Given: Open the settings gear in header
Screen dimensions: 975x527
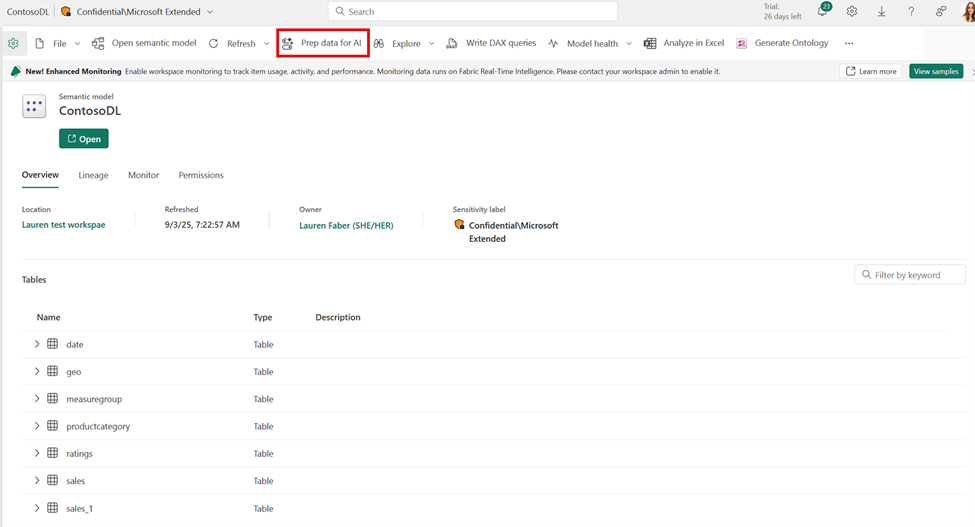Looking at the screenshot, I should [x=852, y=12].
